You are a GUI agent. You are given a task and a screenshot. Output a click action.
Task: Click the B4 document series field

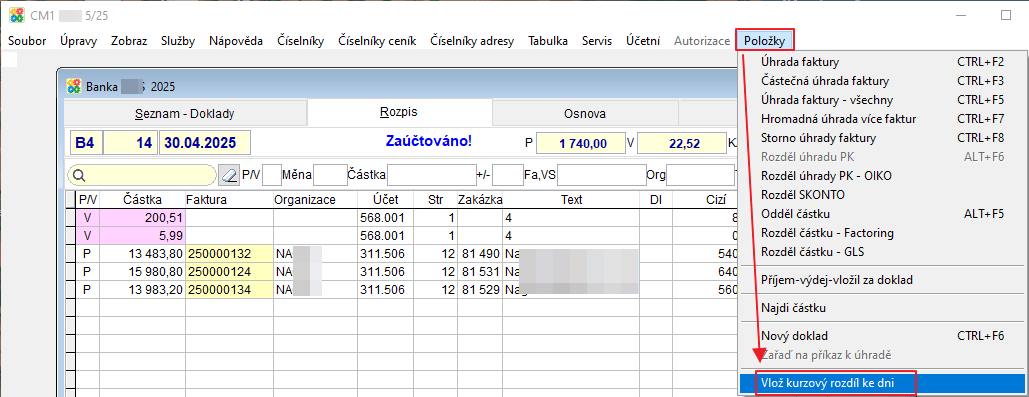click(86, 142)
